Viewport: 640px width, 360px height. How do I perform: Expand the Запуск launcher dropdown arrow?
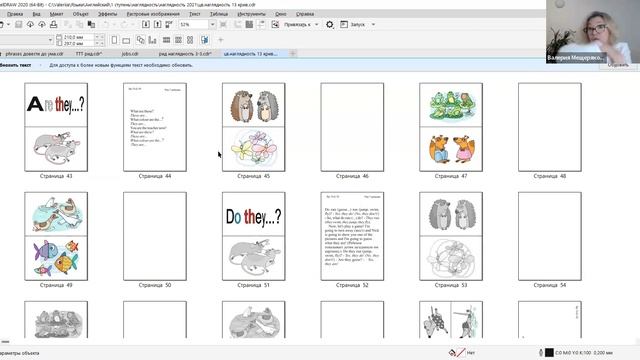pos(373,24)
